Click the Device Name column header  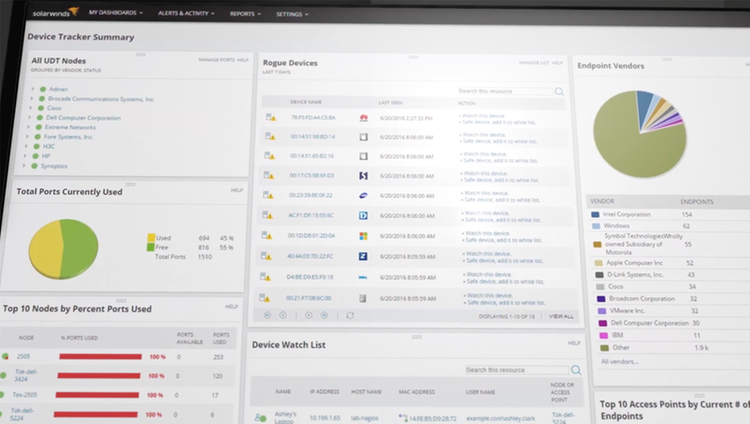tap(306, 102)
